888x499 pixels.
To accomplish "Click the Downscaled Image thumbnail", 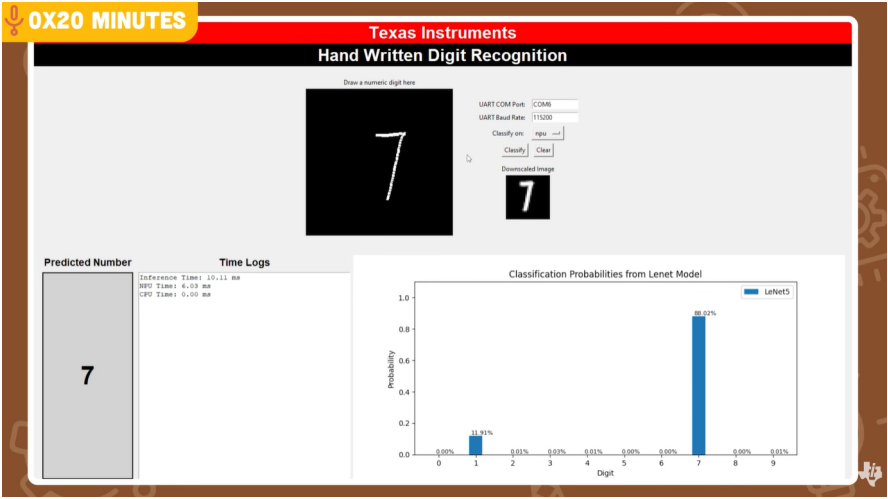I will tap(528, 197).
